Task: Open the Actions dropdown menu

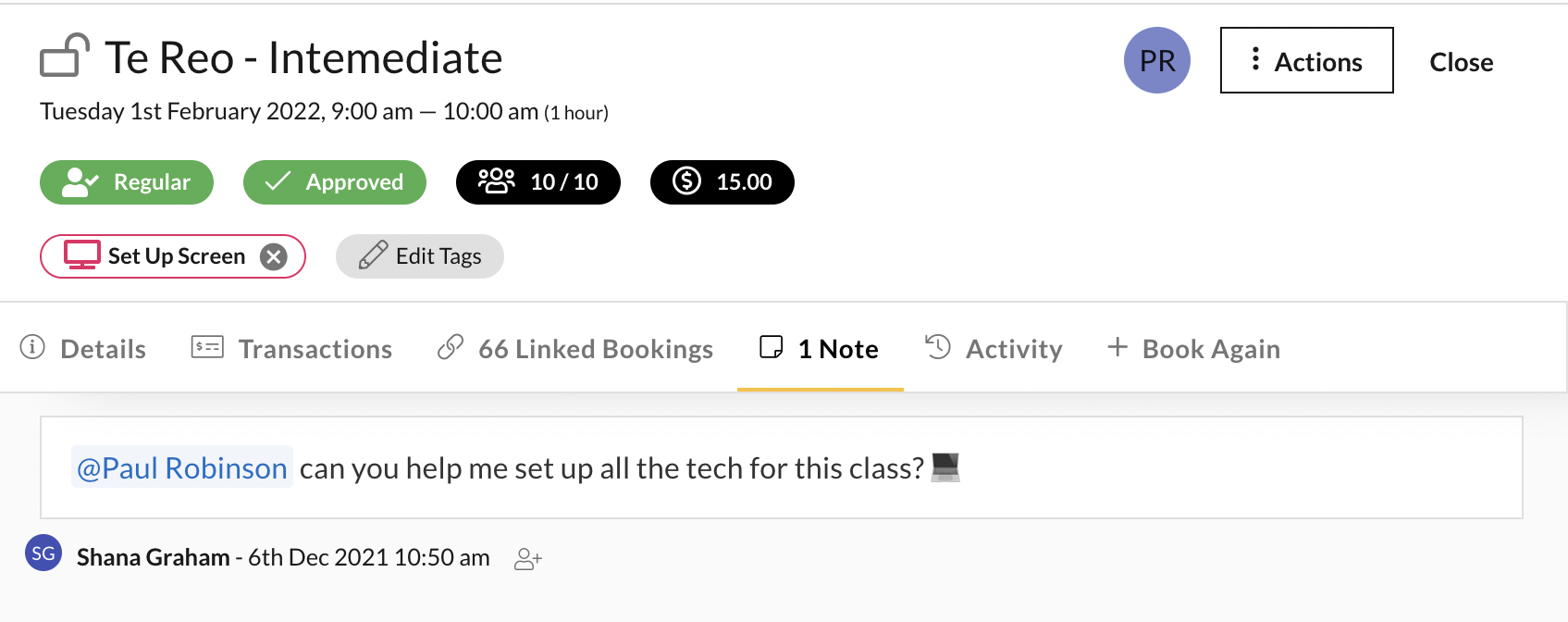Action: click(1307, 60)
